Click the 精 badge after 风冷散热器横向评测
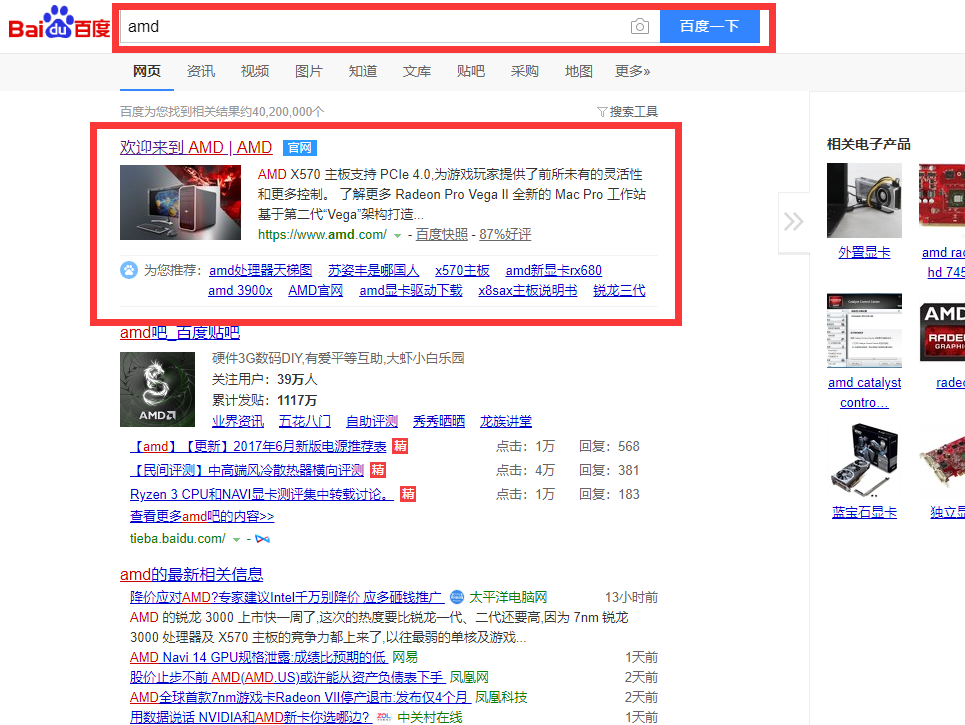 tap(377, 470)
